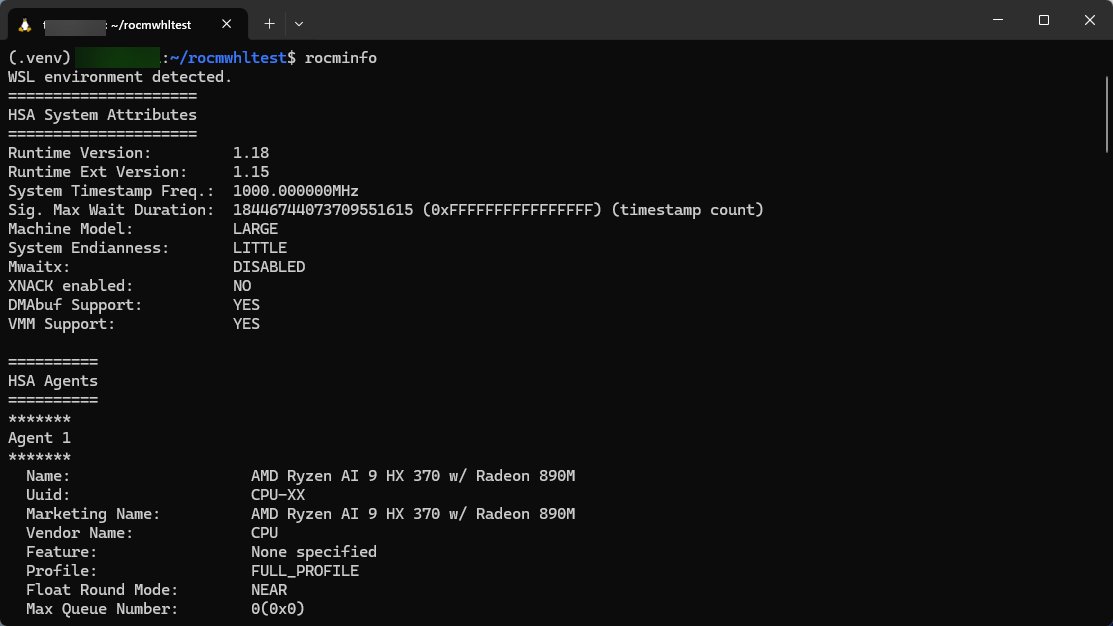Click the "(timestamp count)" text

pos(687,210)
